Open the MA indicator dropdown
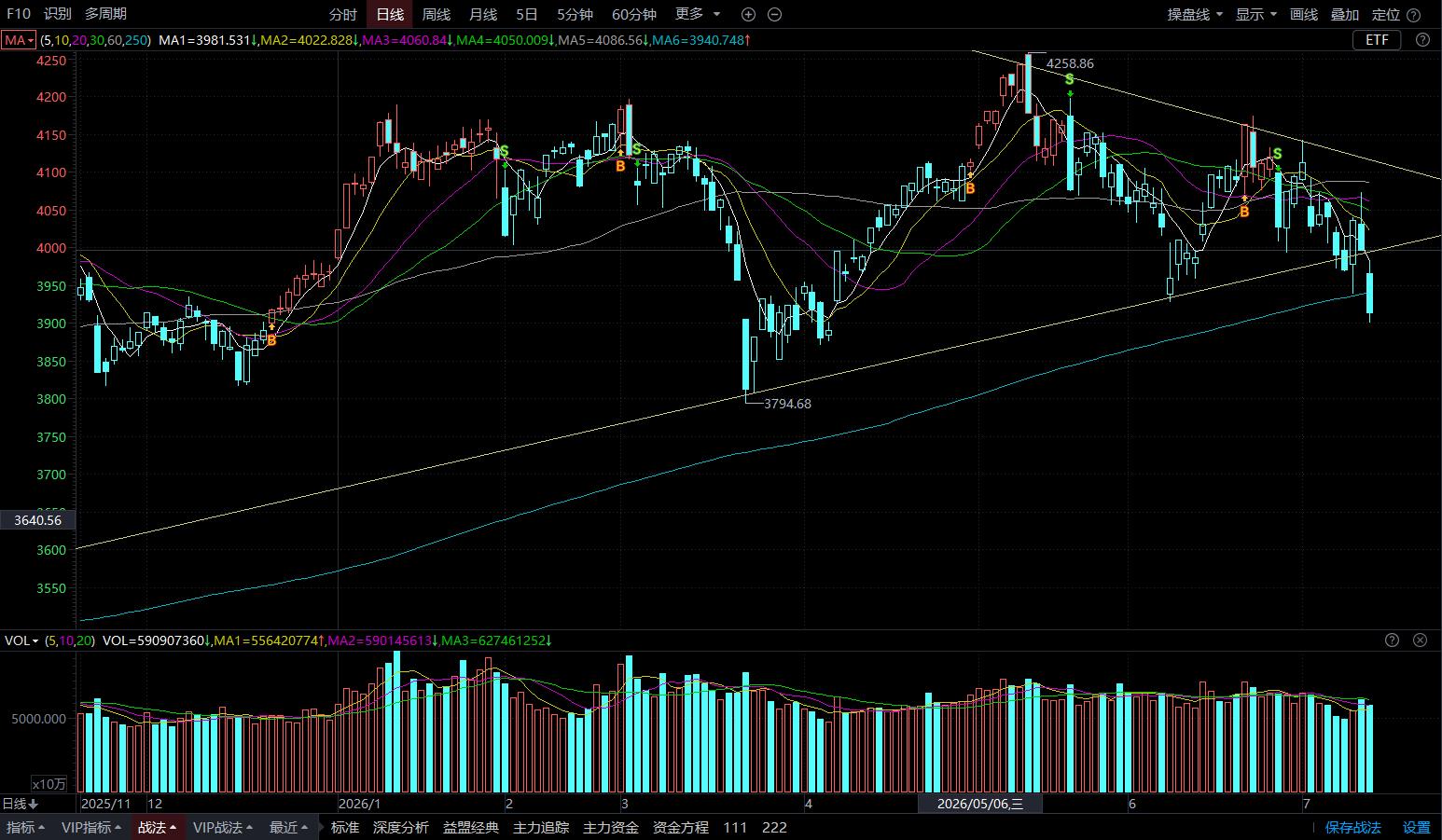 [19, 39]
